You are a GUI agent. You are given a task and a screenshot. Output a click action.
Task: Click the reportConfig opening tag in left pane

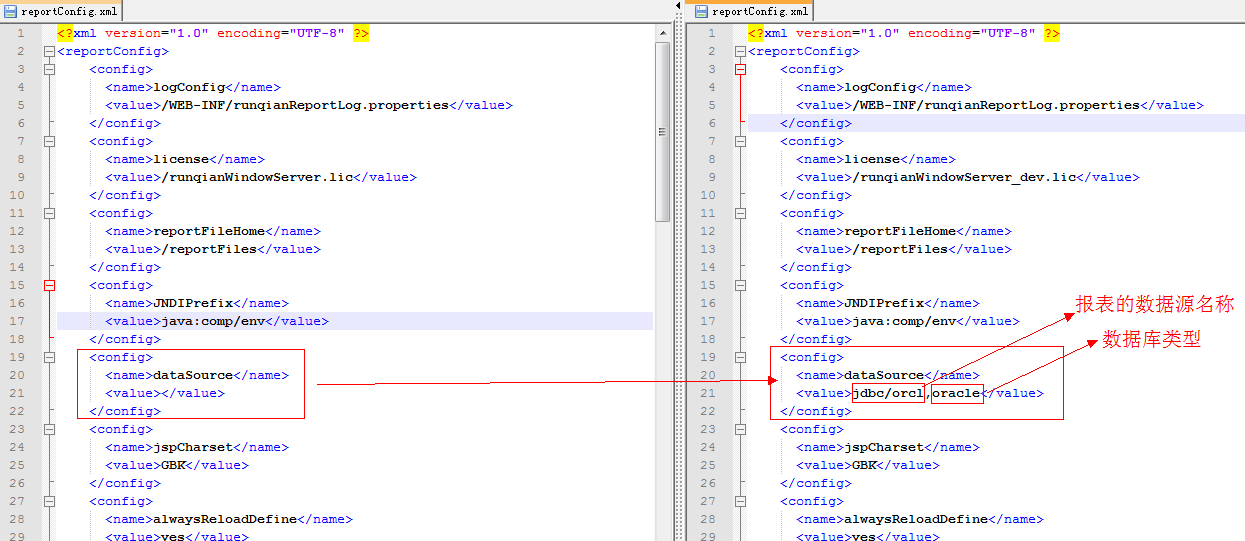[113, 52]
